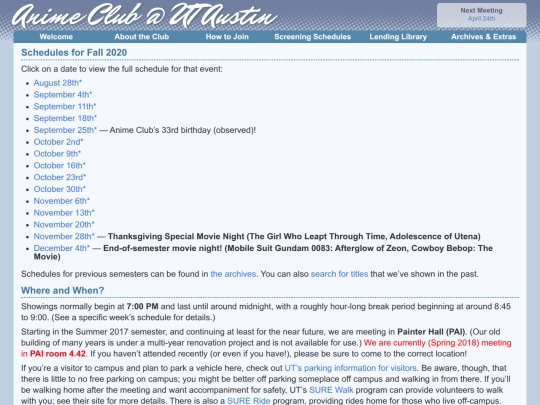The width and height of the screenshot is (540, 405).
Task: Follow 'the archives' link
Action: [x=233, y=274]
